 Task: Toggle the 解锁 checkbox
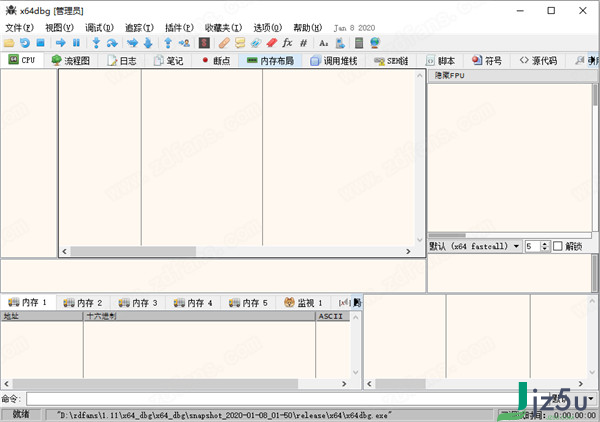pos(558,246)
